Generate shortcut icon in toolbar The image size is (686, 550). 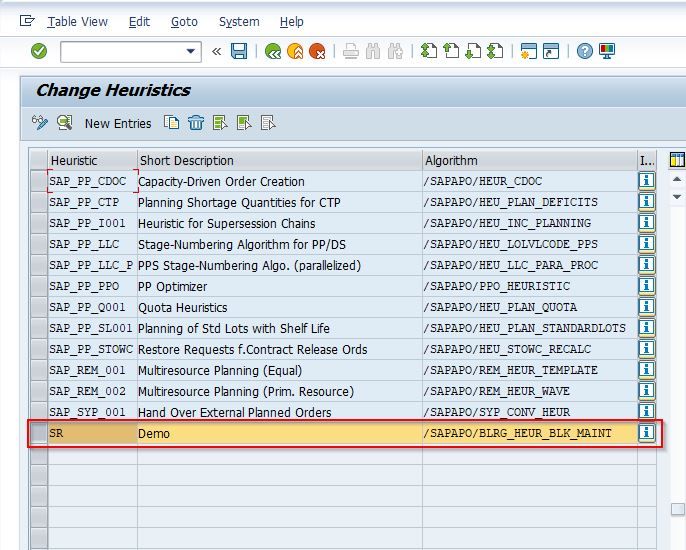(x=551, y=51)
